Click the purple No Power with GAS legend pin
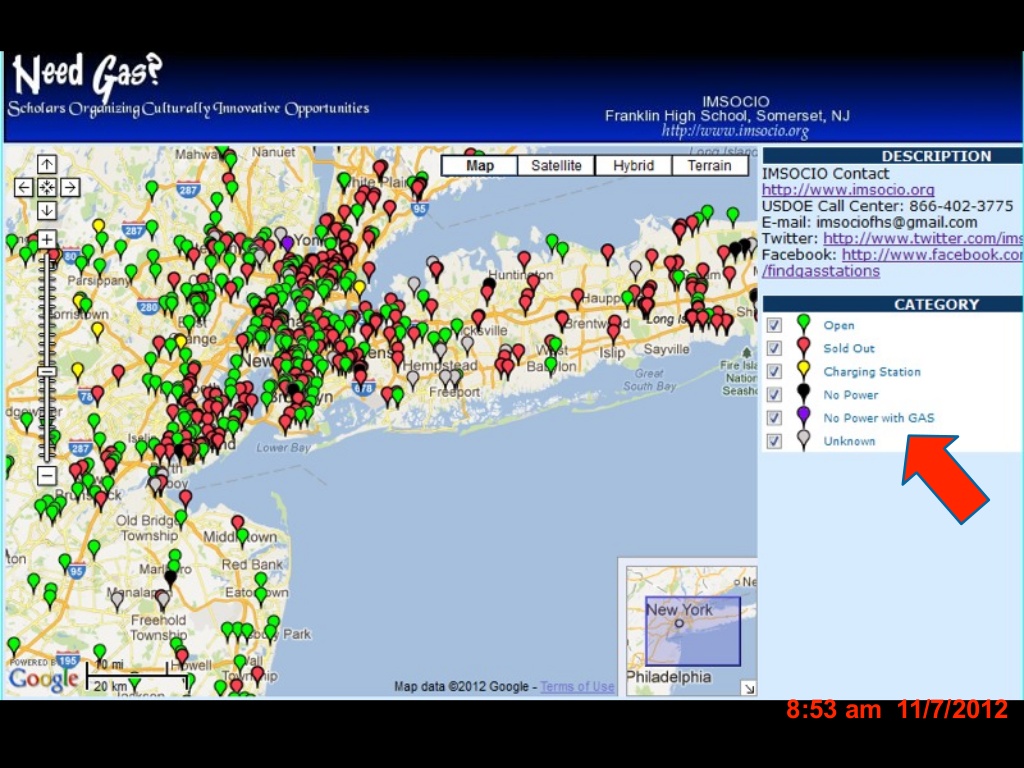1024x768 pixels. click(x=803, y=417)
